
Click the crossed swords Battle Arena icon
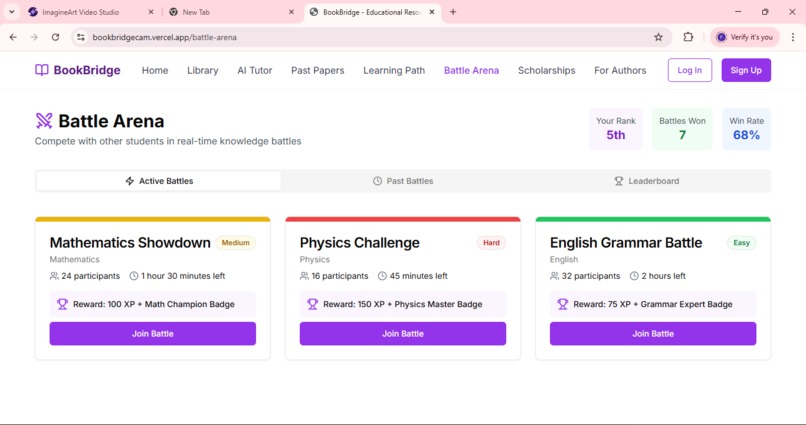point(44,121)
